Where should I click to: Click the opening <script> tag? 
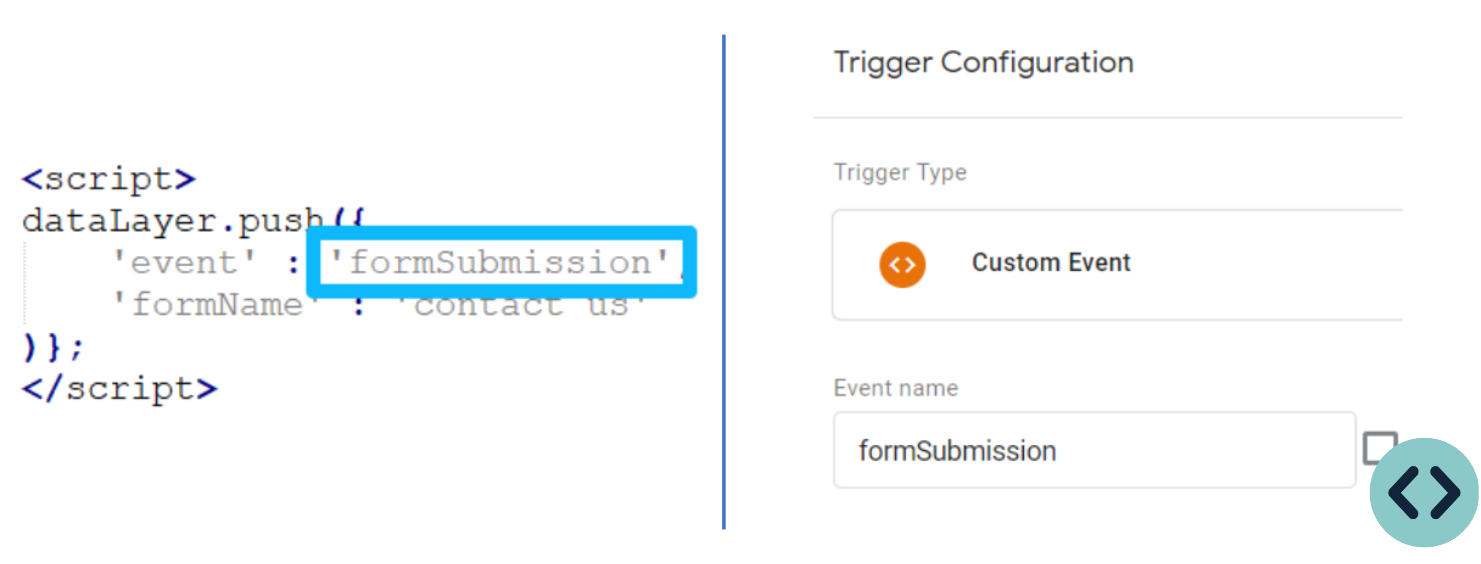point(109,180)
